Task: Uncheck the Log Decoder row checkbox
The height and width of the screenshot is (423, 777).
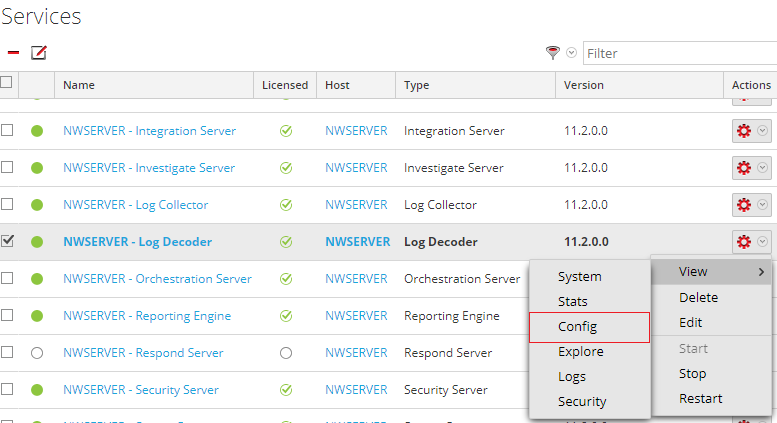Action: click(7, 241)
